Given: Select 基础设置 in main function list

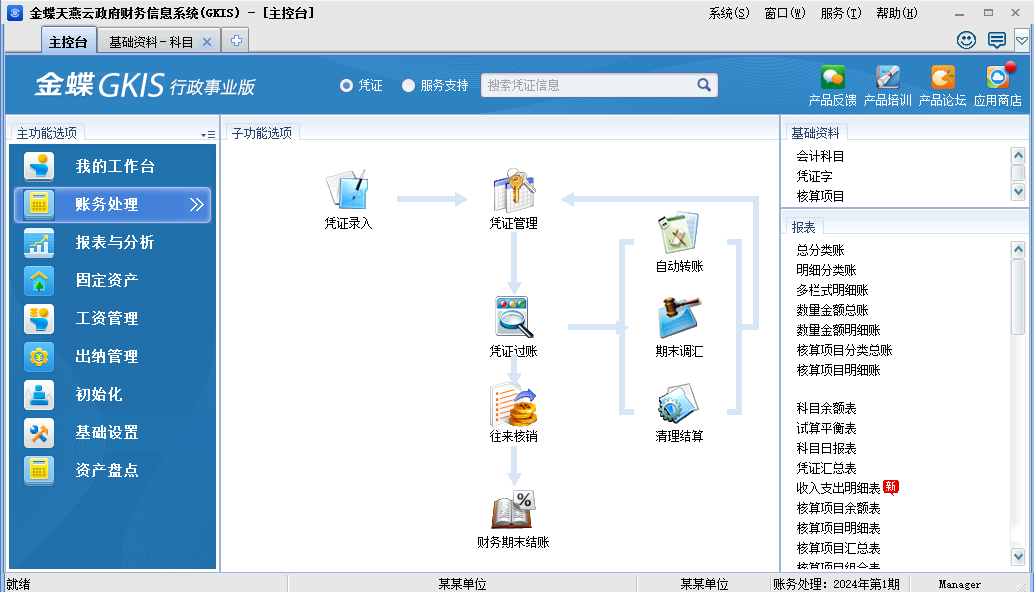Looking at the screenshot, I should 113,432.
